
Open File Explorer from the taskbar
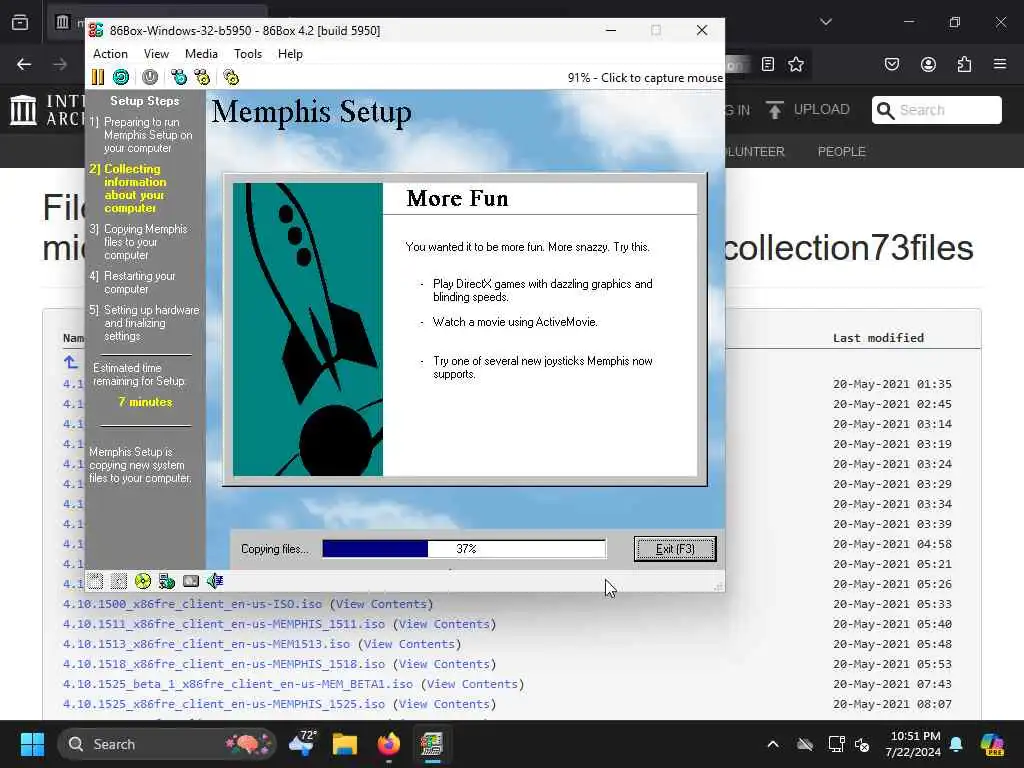345,744
